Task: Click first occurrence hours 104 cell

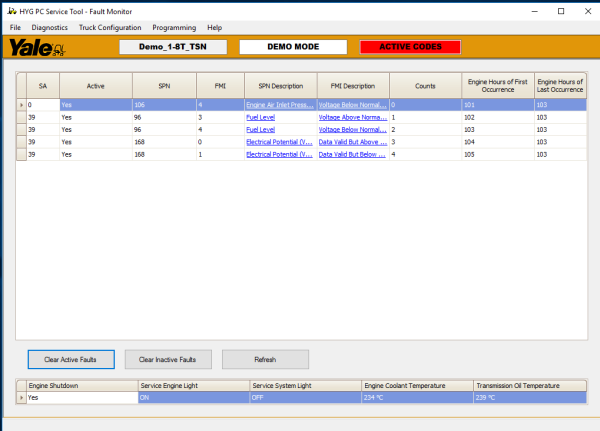Action: point(498,142)
